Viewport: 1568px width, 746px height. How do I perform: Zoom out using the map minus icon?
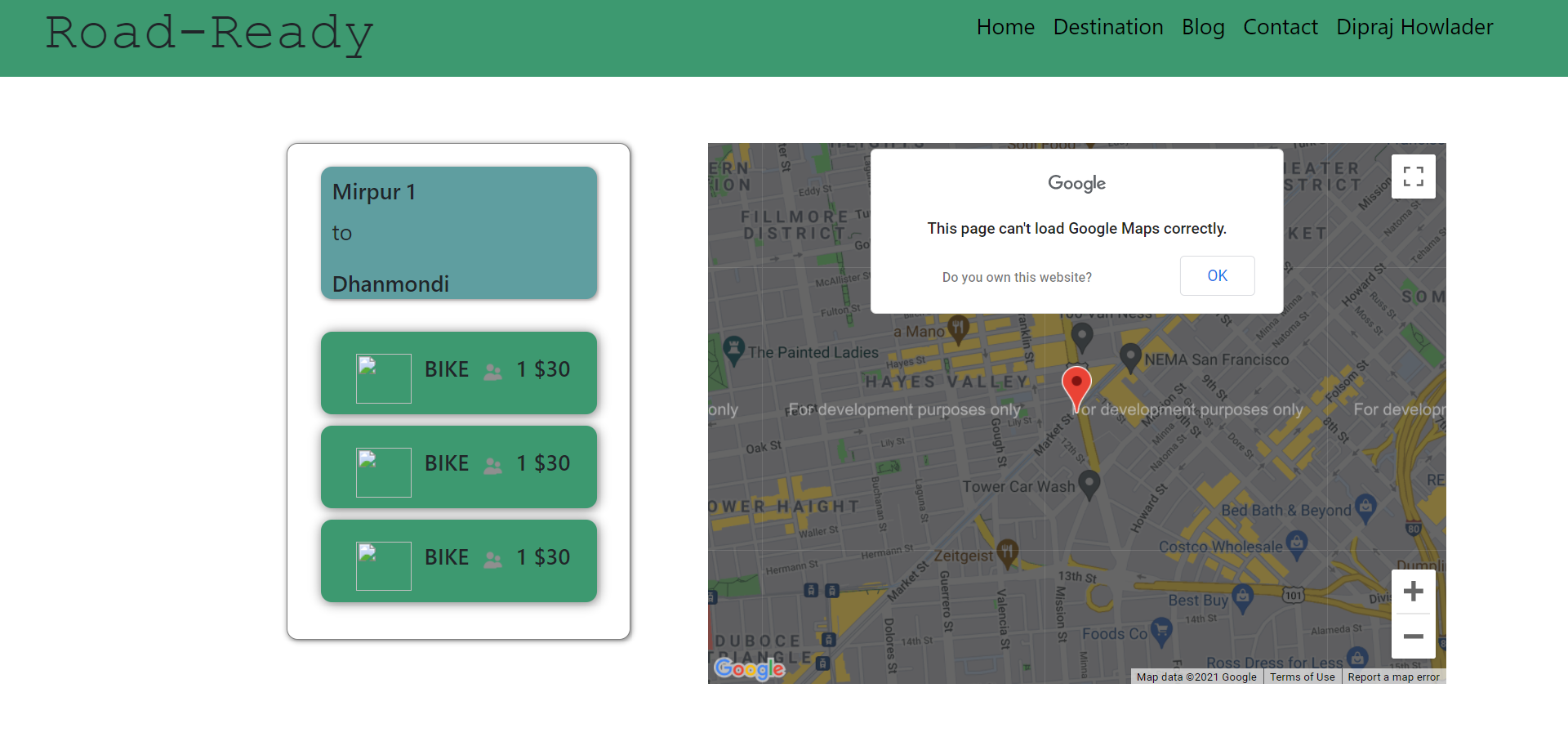(x=1414, y=637)
